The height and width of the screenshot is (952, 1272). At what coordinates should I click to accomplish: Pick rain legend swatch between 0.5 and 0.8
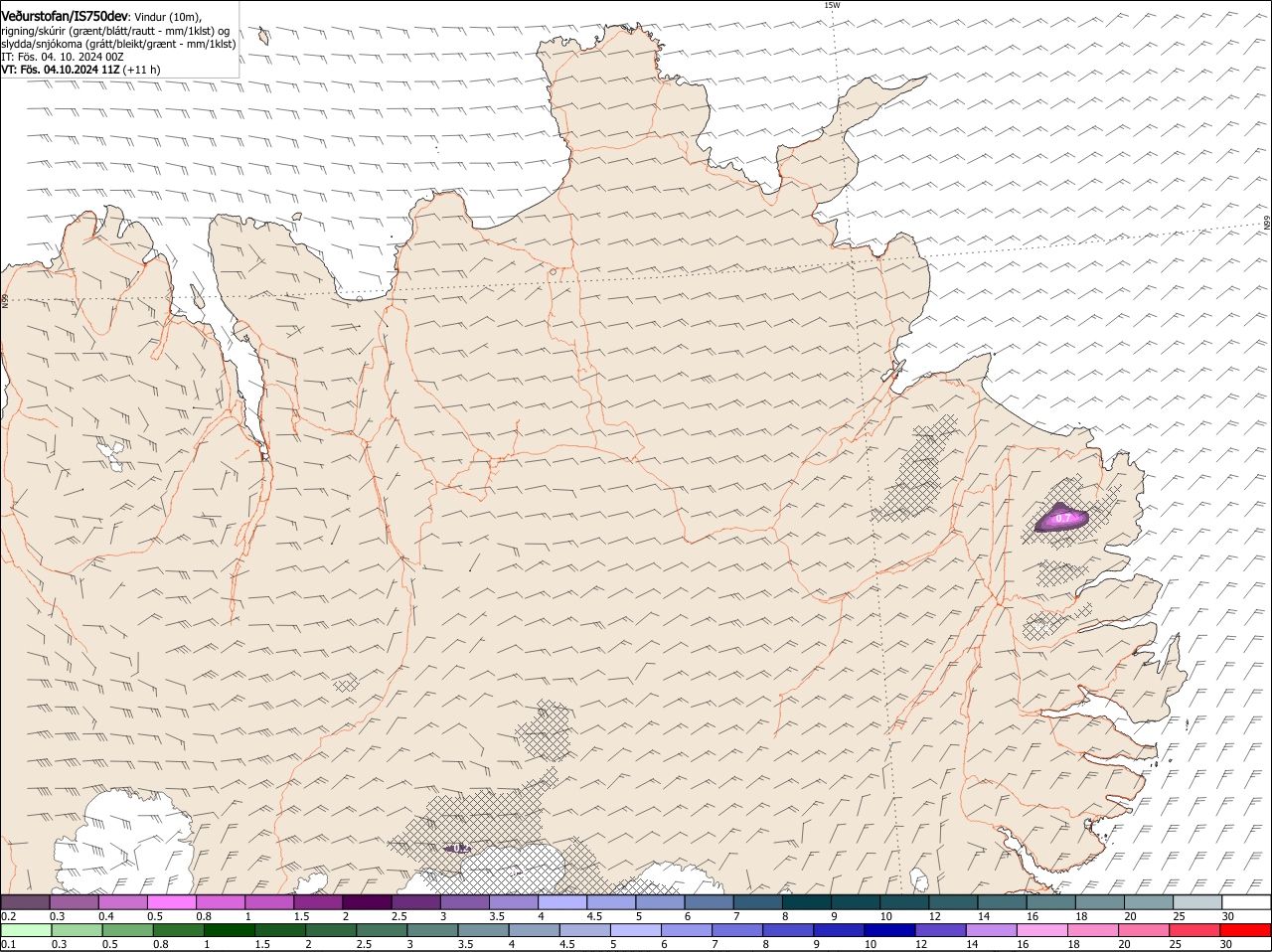(127, 930)
